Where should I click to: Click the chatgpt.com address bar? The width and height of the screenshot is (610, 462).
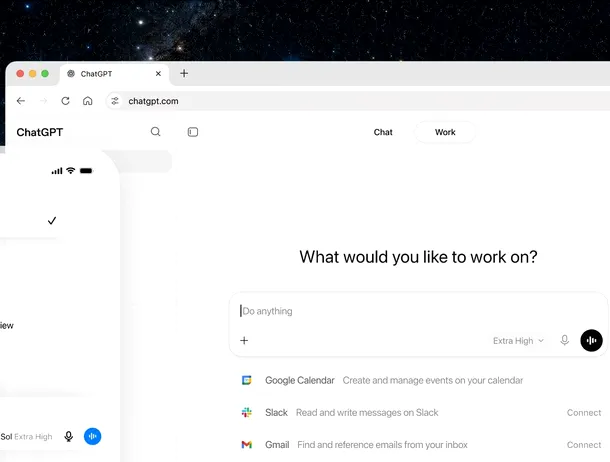(358, 101)
